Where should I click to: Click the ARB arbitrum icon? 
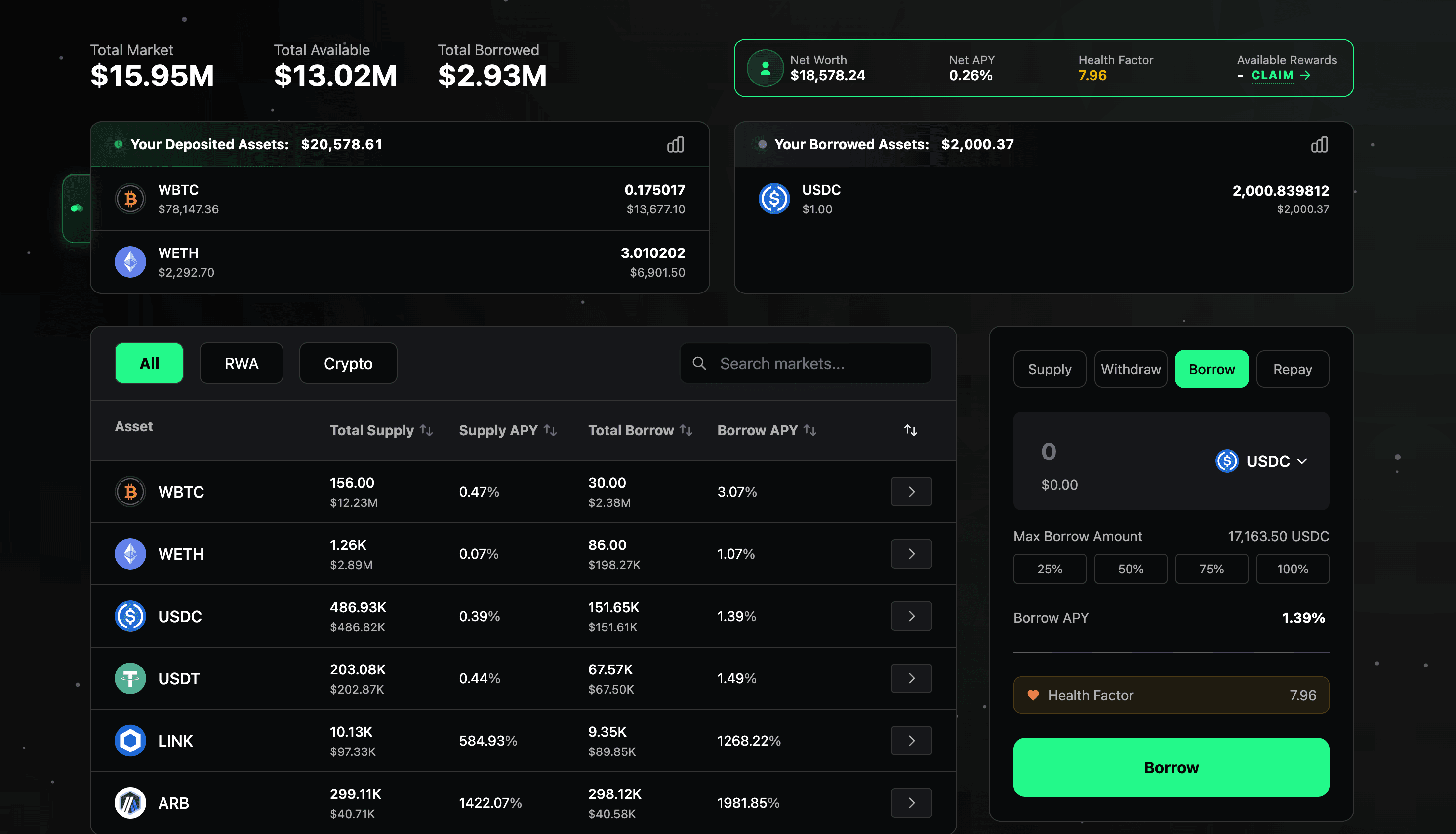click(x=130, y=802)
